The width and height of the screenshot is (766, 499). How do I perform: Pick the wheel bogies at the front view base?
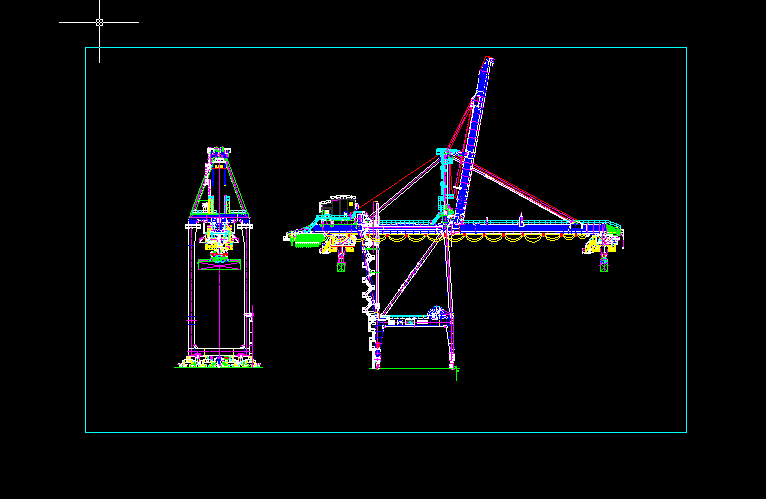coord(218,361)
